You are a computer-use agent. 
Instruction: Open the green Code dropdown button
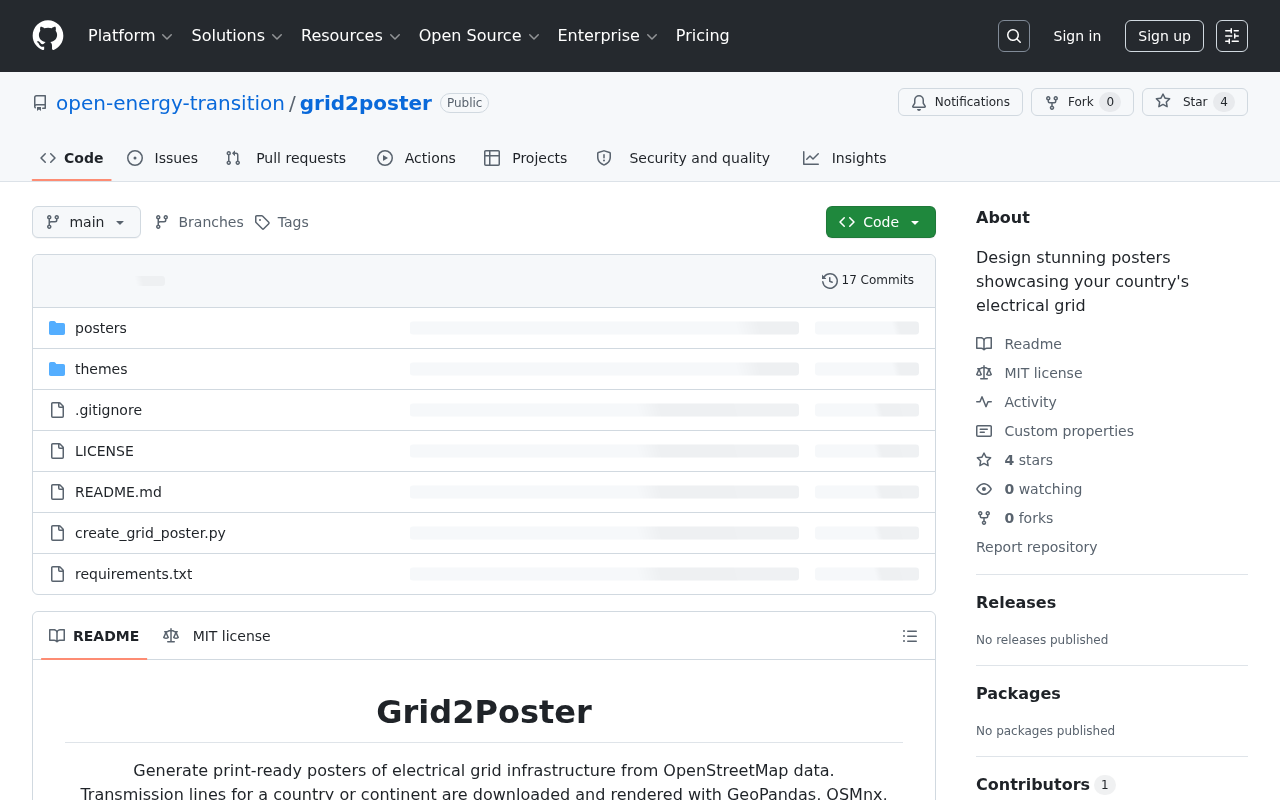(x=881, y=222)
